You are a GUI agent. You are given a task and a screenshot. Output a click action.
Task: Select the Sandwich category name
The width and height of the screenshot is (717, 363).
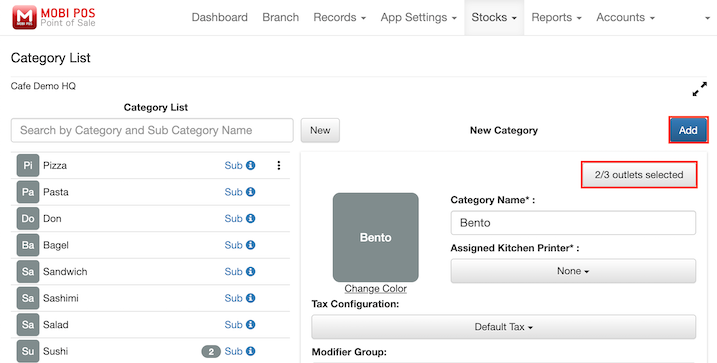pos(65,272)
